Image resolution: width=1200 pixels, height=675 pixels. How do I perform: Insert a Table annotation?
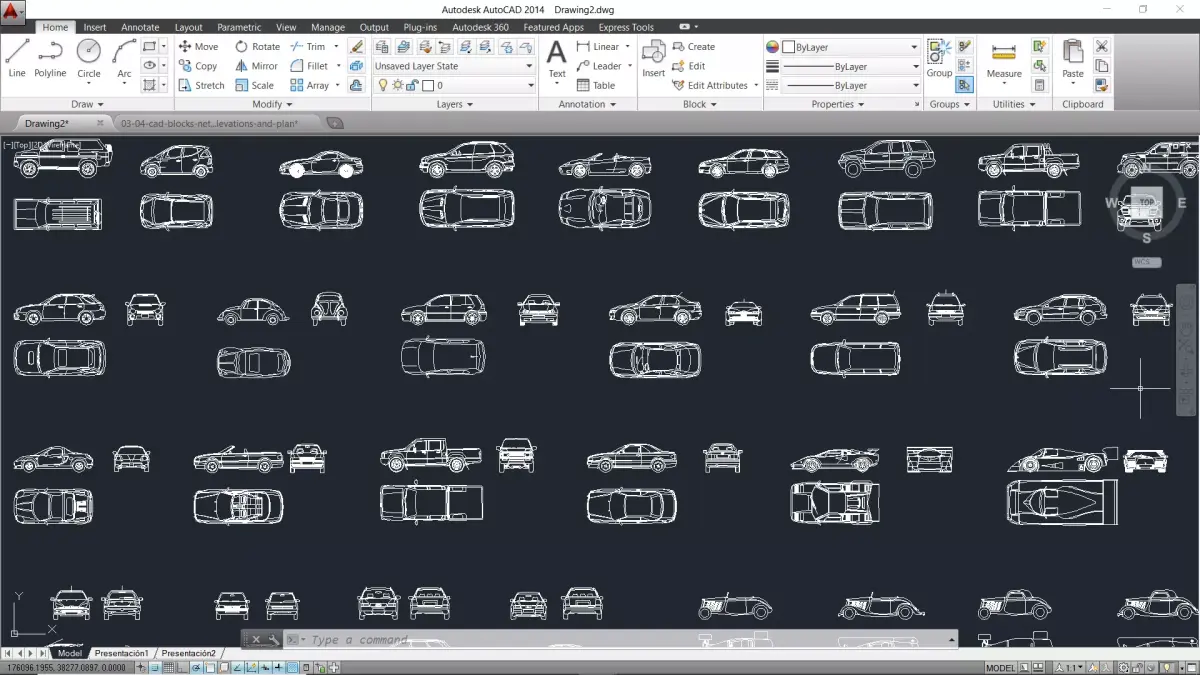pyautogui.click(x=596, y=85)
